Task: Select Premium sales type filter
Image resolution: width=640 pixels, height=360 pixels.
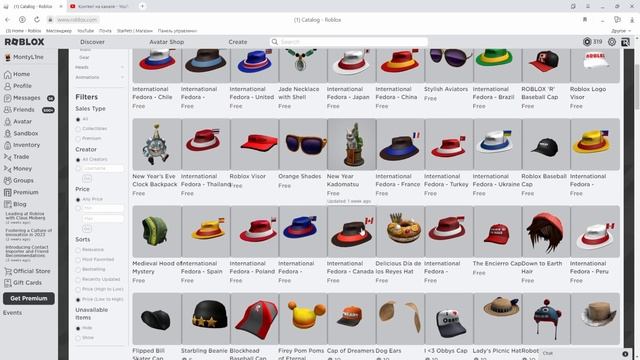Action: [78, 139]
